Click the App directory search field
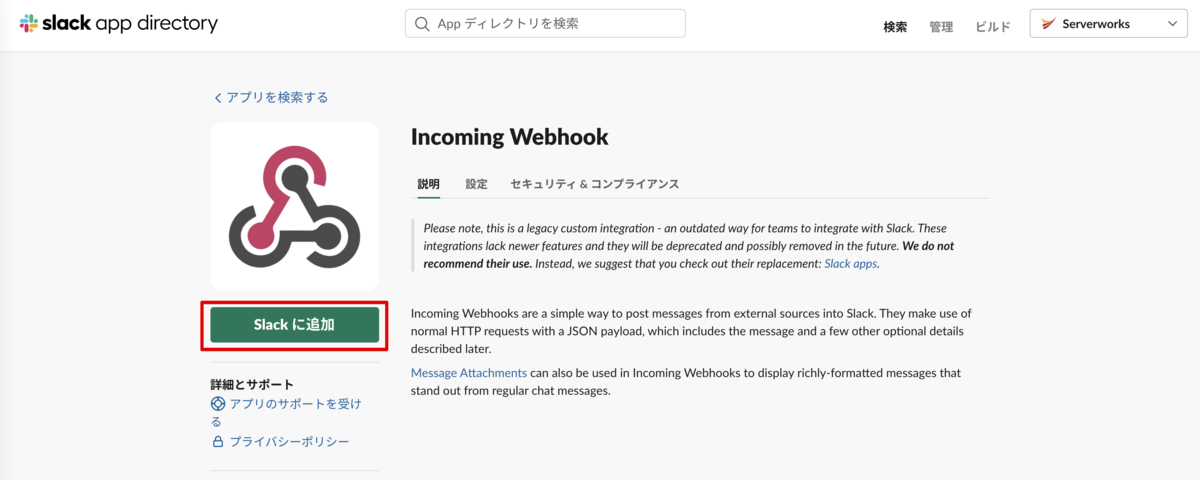1200x480 pixels. (545, 23)
